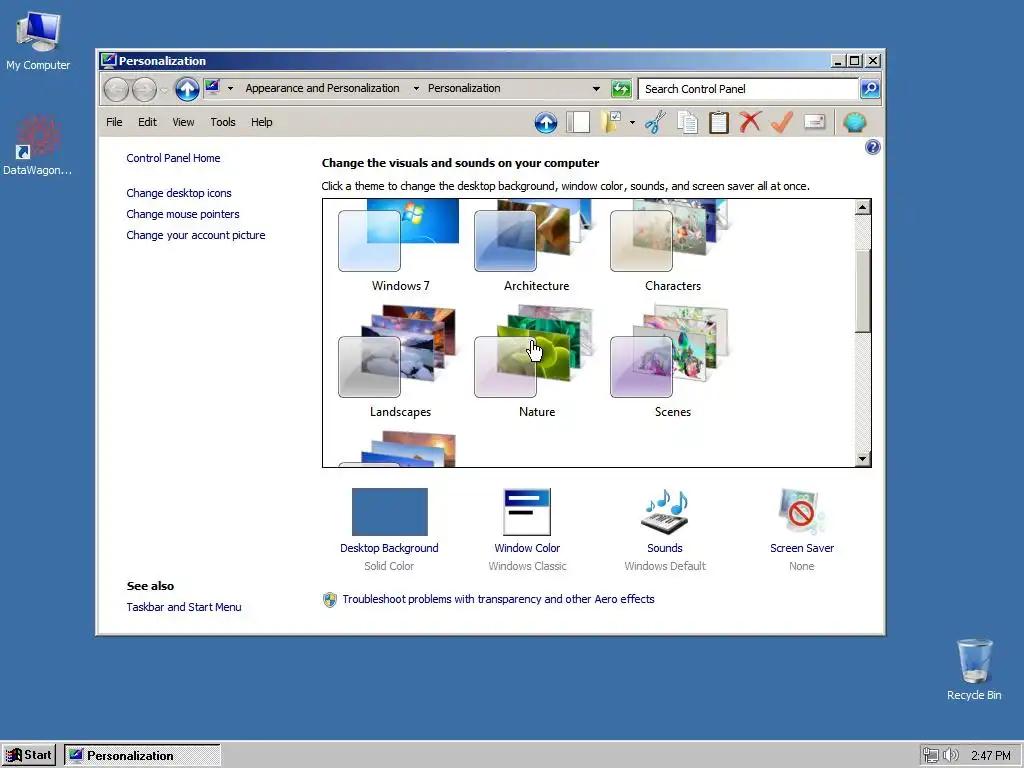Click the search magnifier button
Screen dimensions: 1024x768
870,89
